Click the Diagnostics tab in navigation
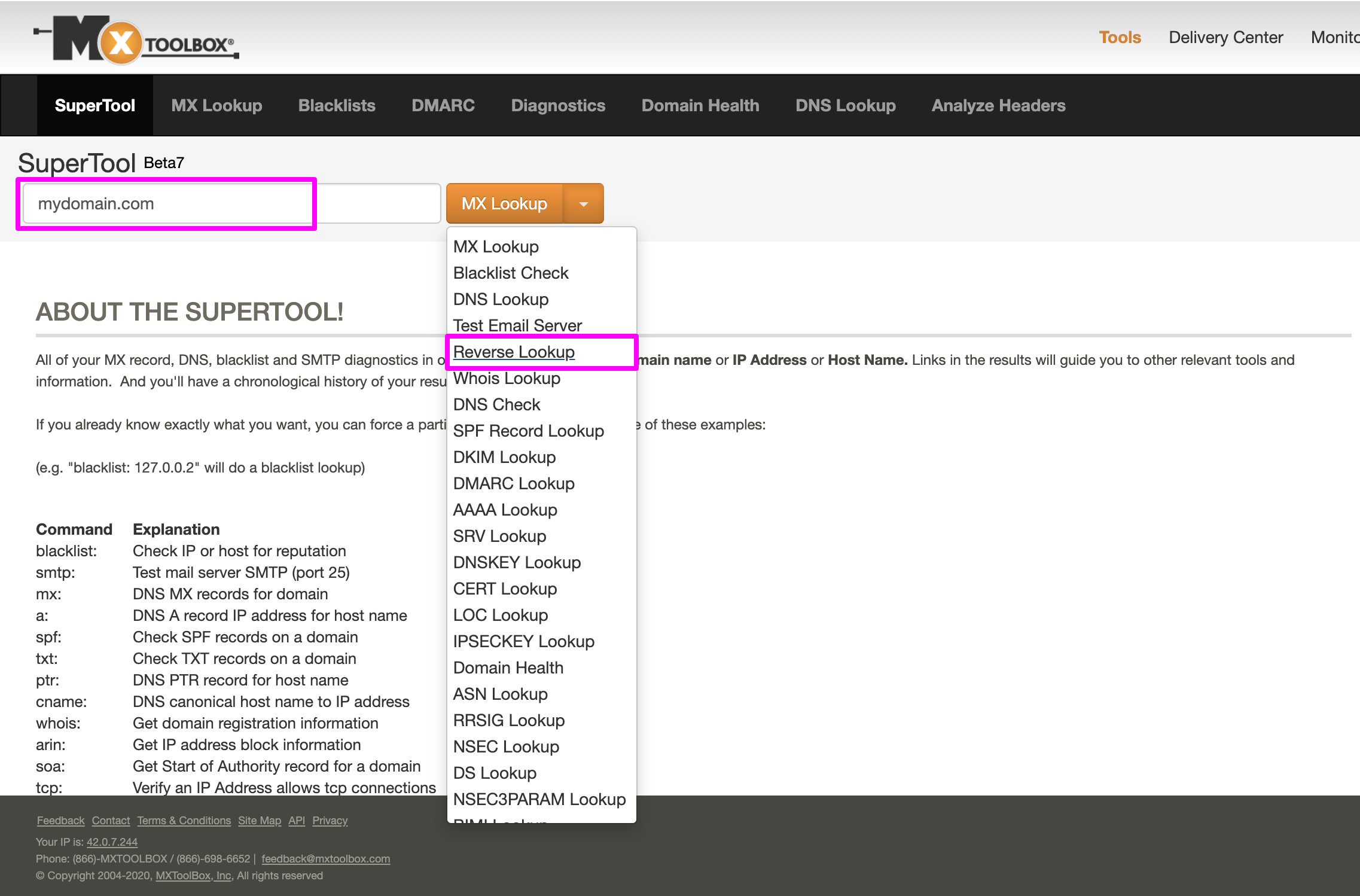 point(558,105)
